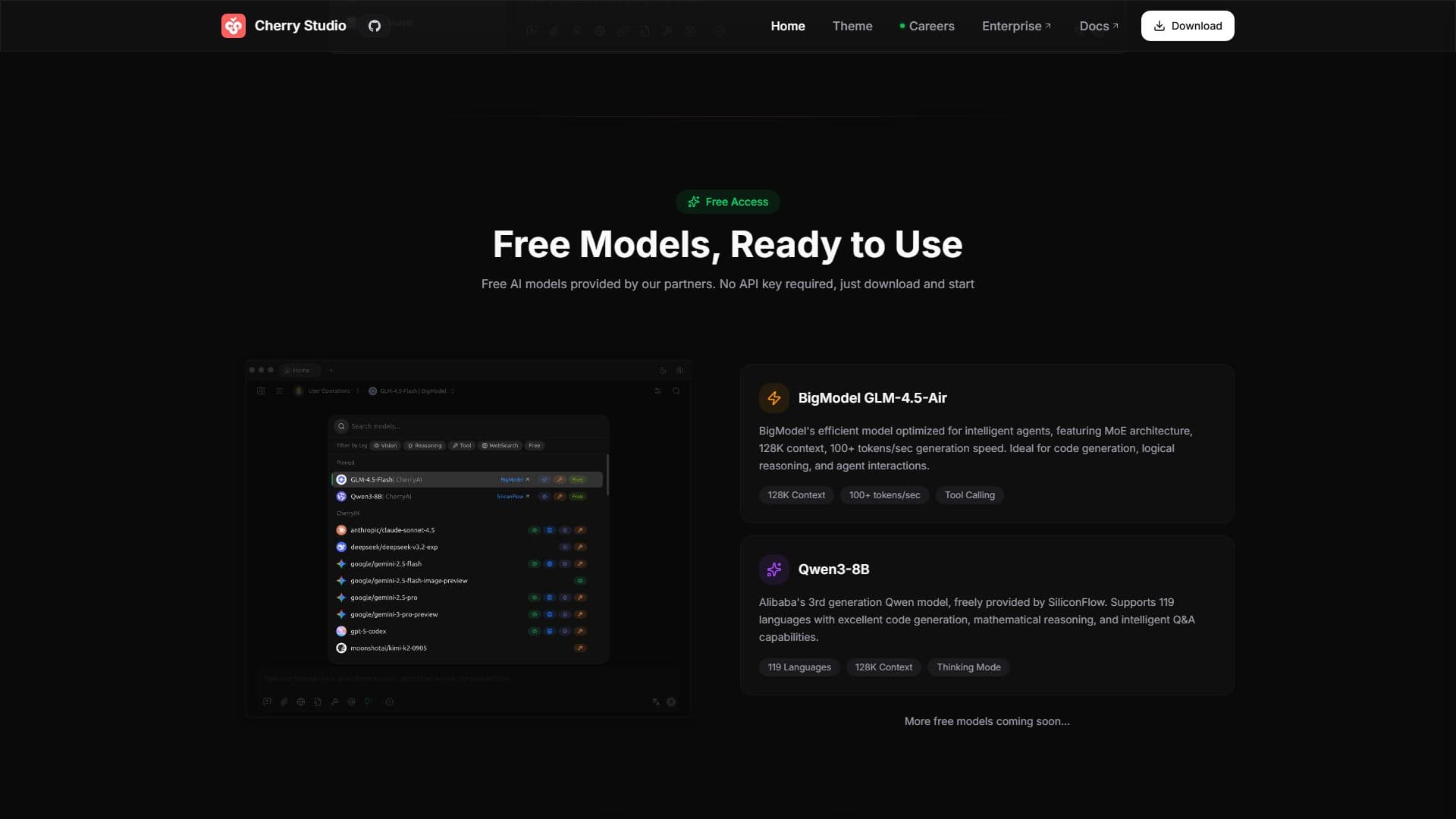Click the User Operations breadcrumb
Screen dimensions: 1456x819
click(329, 391)
